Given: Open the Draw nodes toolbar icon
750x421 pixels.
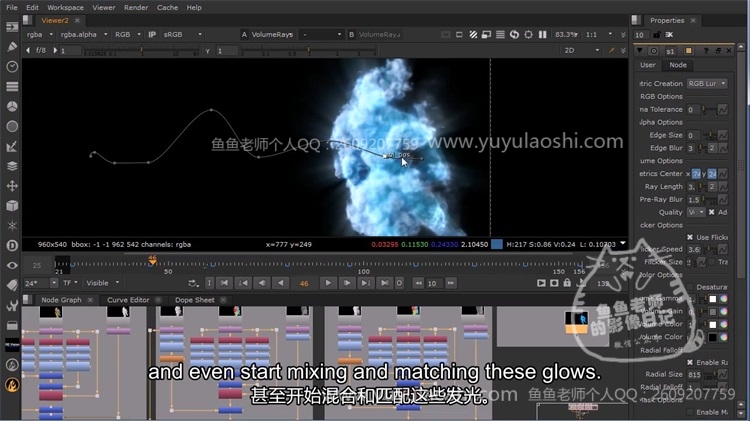Looking at the screenshot, I should point(12,46).
